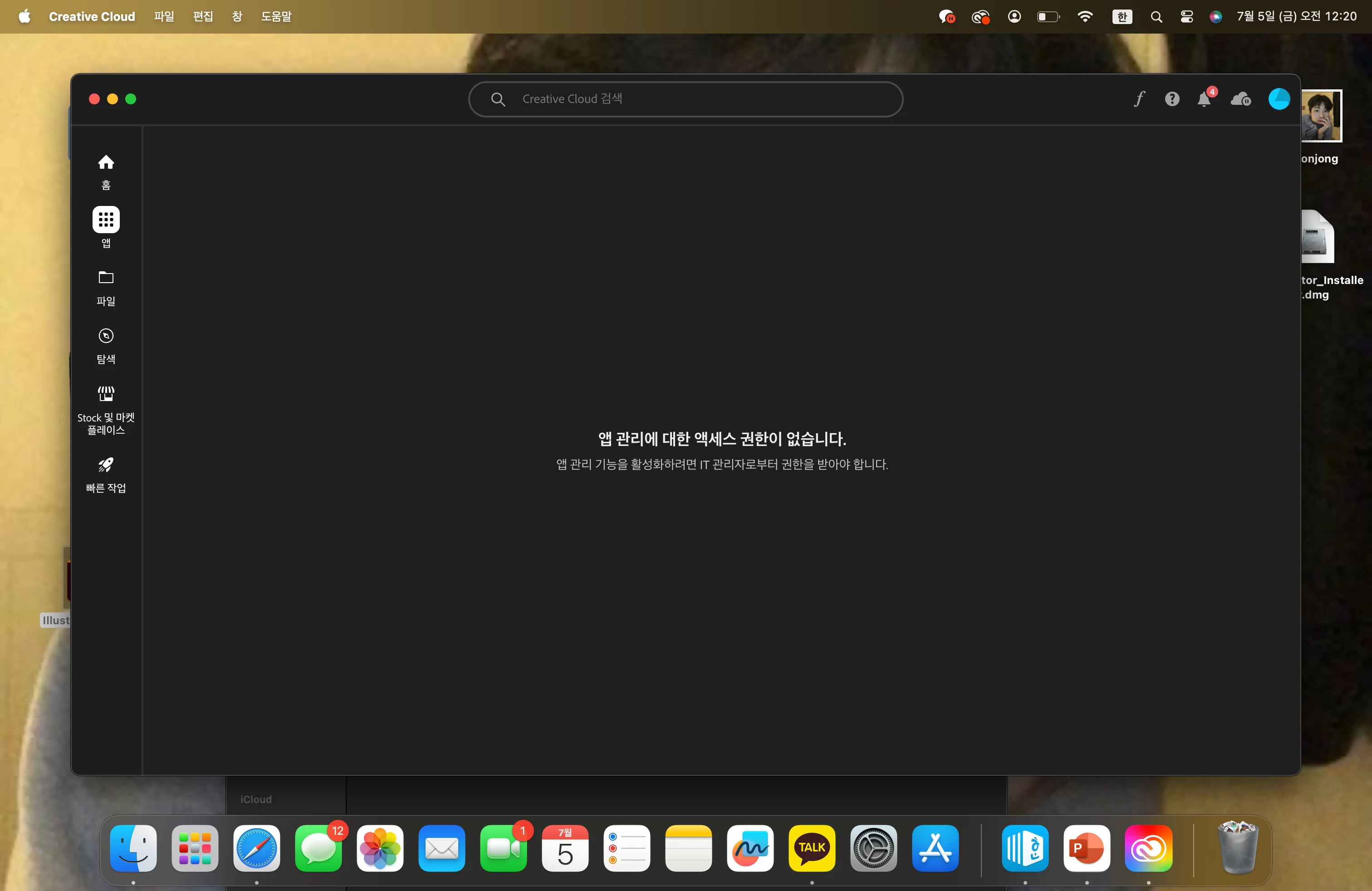The height and width of the screenshot is (891, 1372).
Task: Open notifications bell with 4 badge
Action: click(x=1204, y=99)
